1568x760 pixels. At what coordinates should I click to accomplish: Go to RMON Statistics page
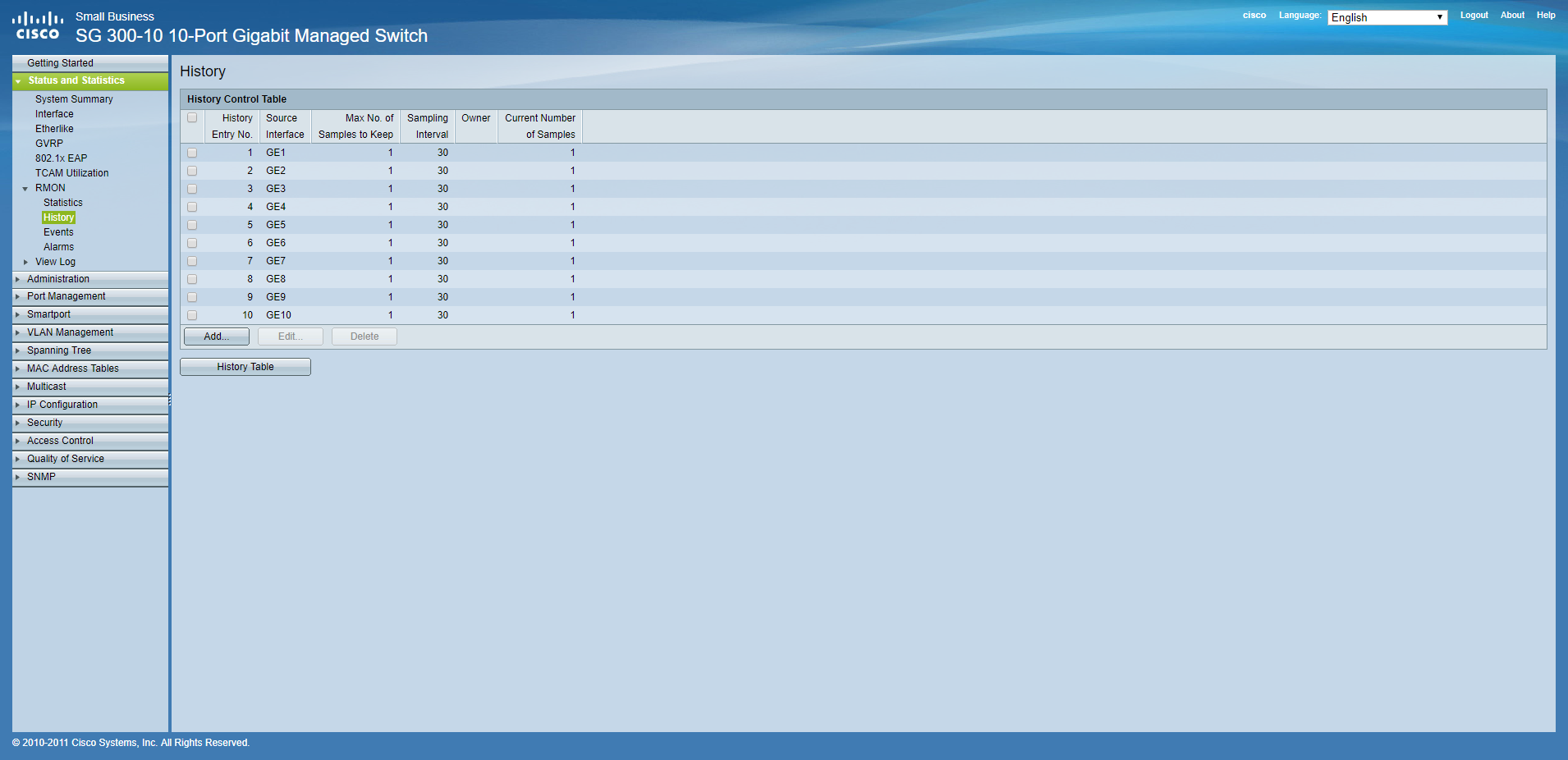click(63, 203)
